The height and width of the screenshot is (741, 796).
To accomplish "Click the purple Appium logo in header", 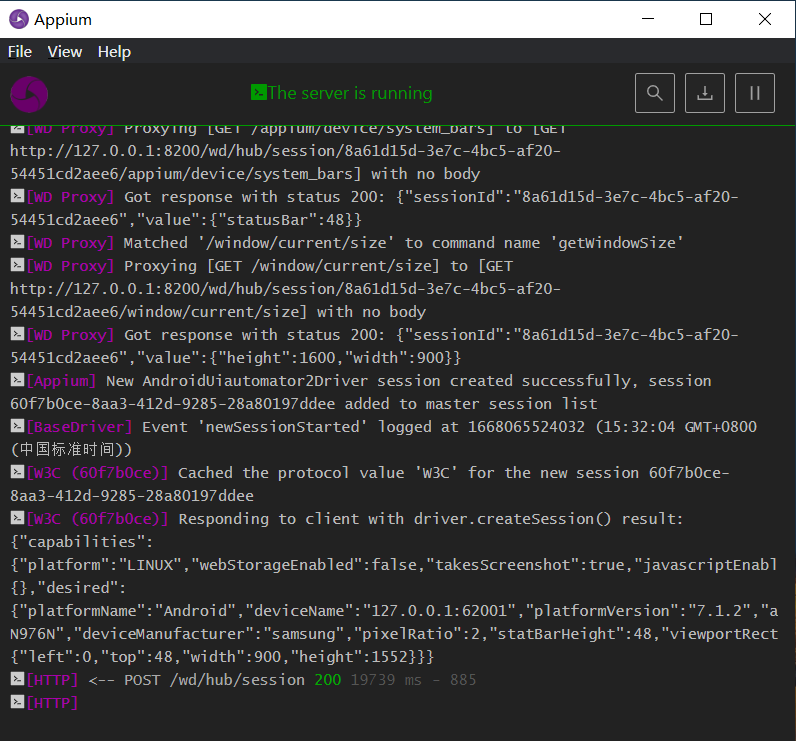I will pos(29,94).
